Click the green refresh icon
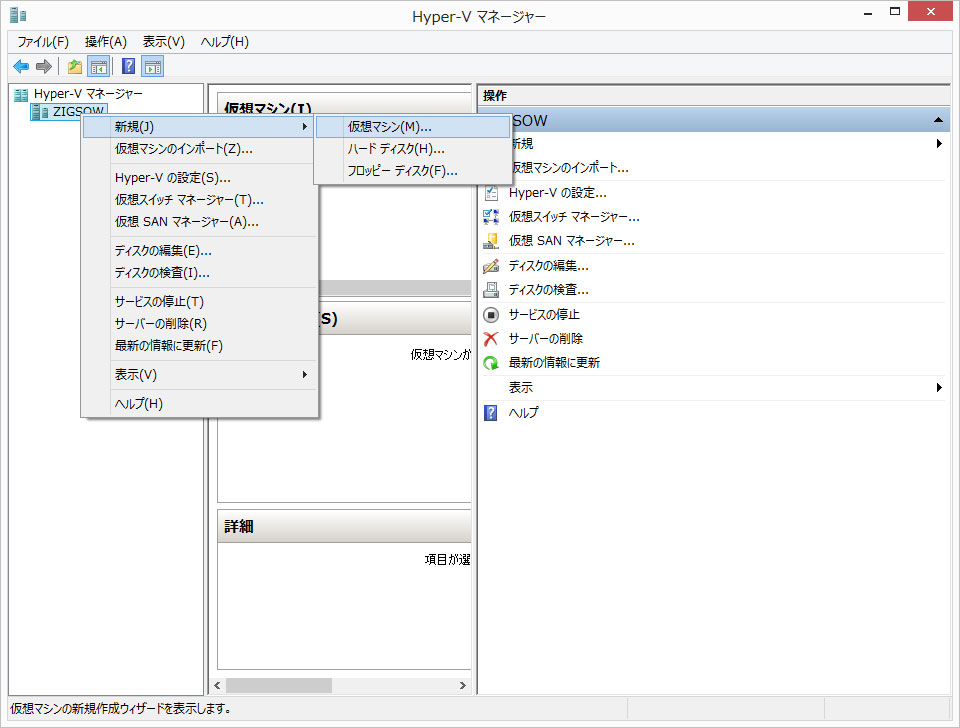 coord(491,363)
